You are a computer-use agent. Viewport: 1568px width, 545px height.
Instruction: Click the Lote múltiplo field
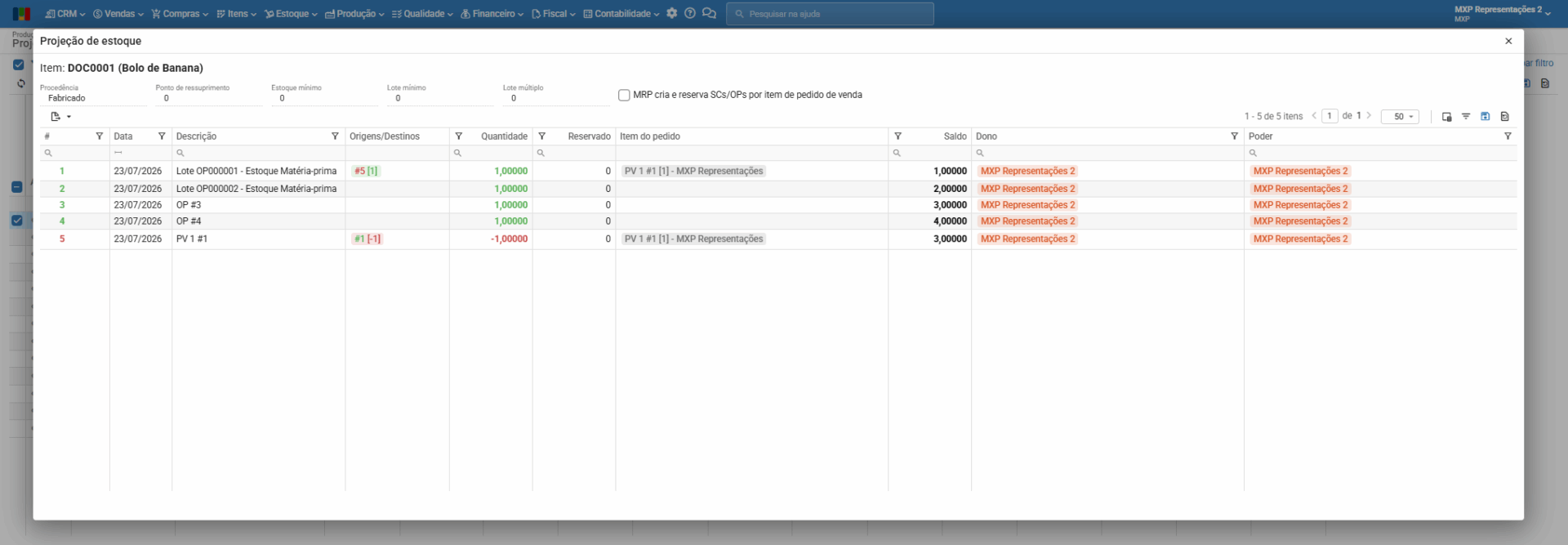pyautogui.click(x=556, y=98)
